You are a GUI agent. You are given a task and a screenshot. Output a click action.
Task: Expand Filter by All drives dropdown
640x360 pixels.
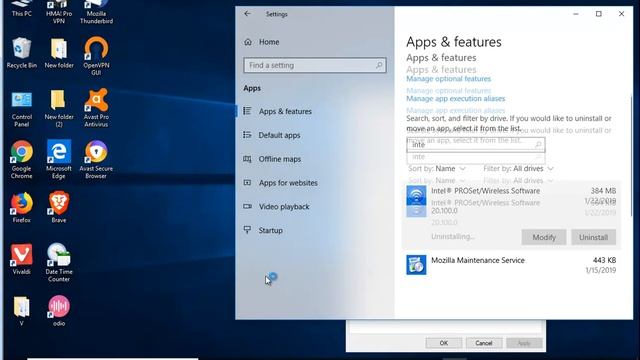click(x=518, y=169)
